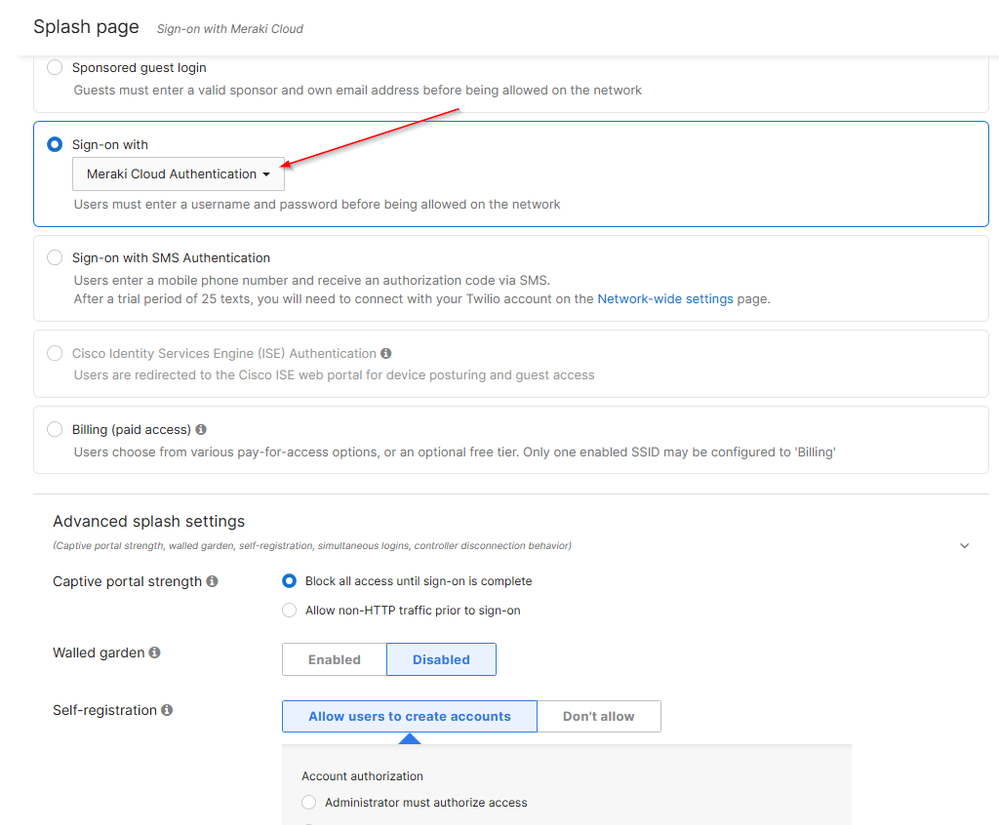Image resolution: width=999 pixels, height=825 pixels.
Task: Select Administrator must authorize access radio
Action: [309, 803]
